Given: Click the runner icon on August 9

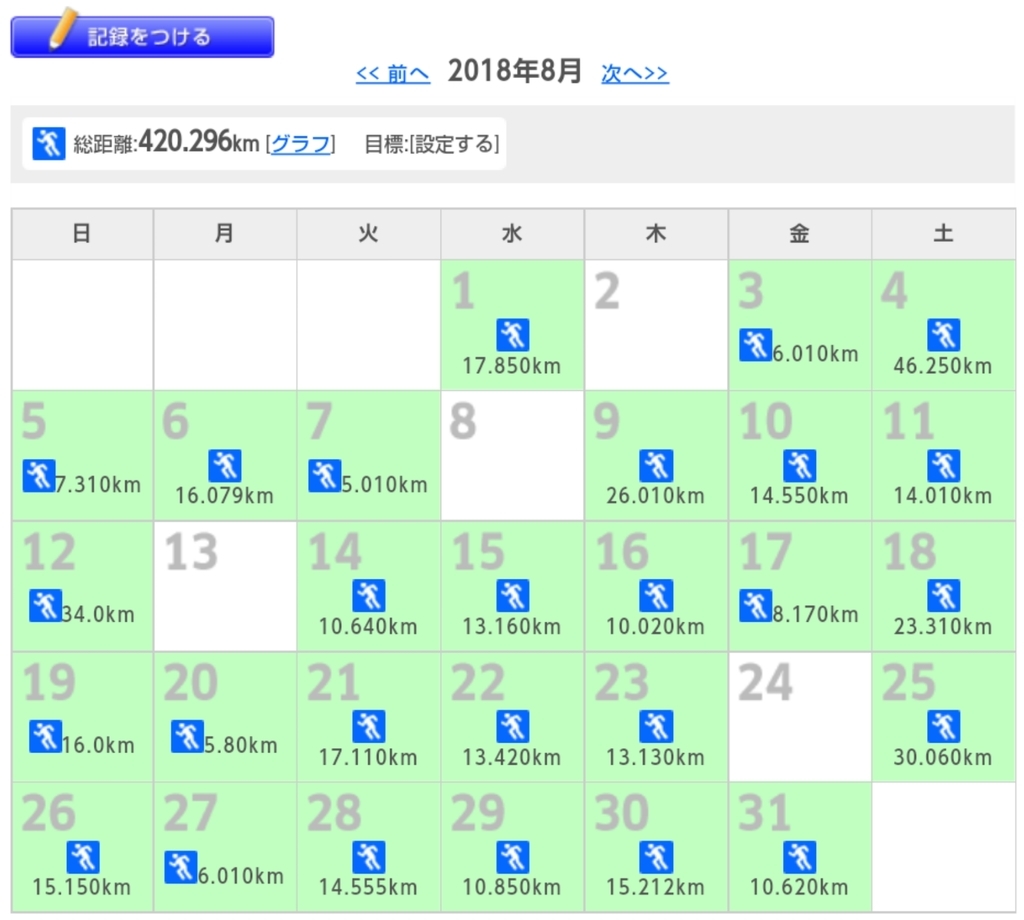Looking at the screenshot, I should [656, 466].
